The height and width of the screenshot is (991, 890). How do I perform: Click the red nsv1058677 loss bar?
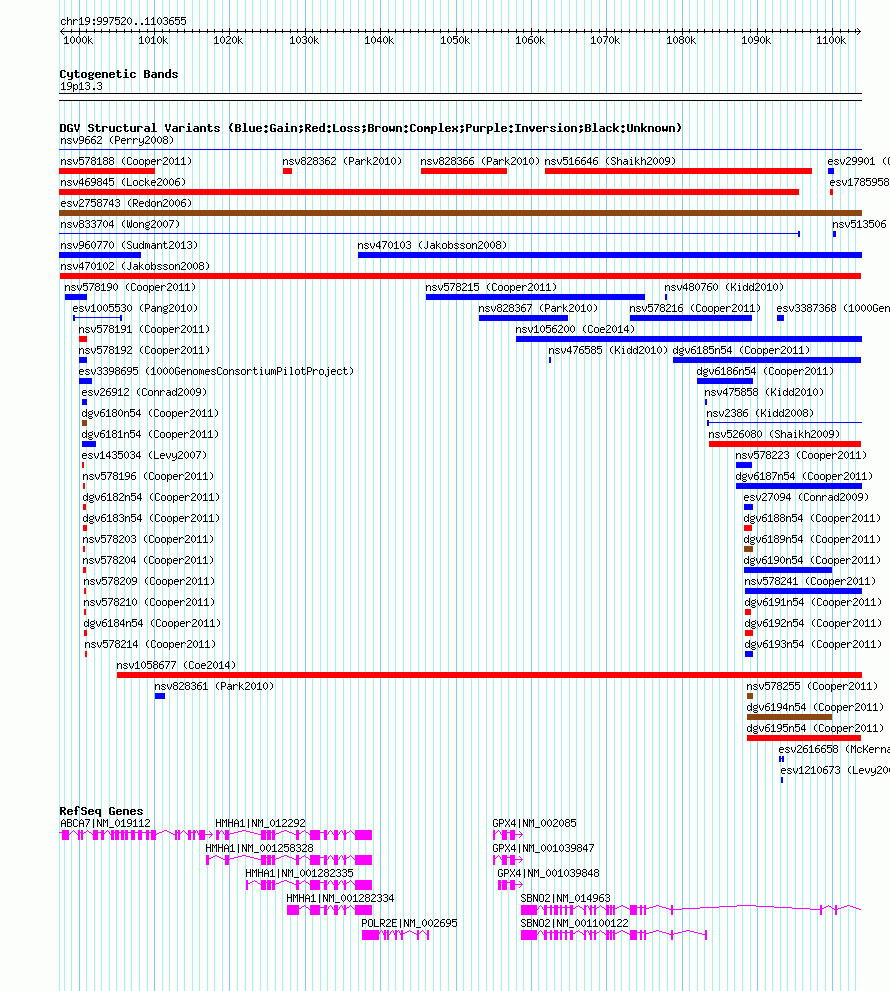pyautogui.click(x=489, y=675)
